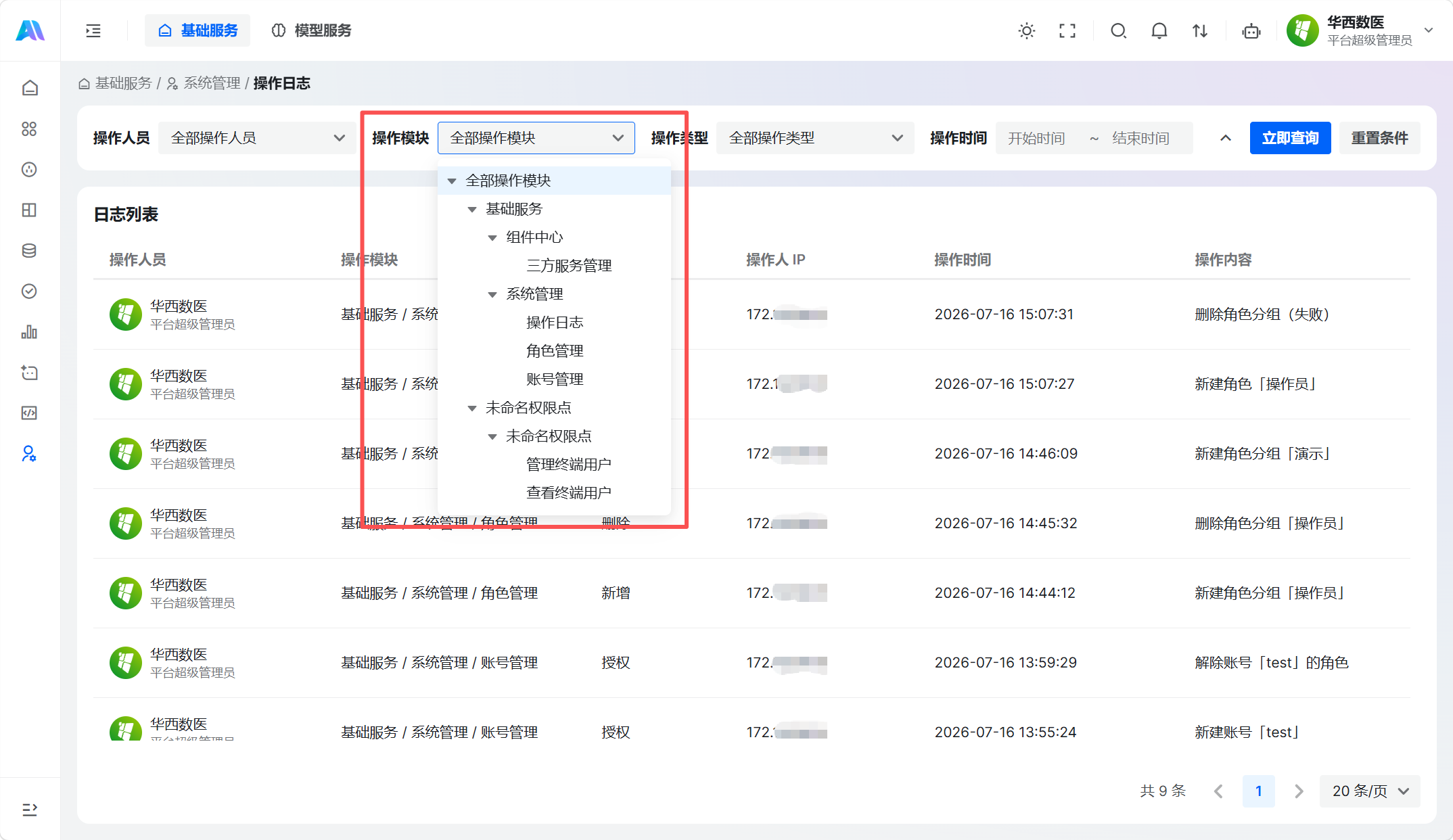Click 操作人 IP column header
This screenshot has width=1453, height=840.
pyautogui.click(x=775, y=260)
